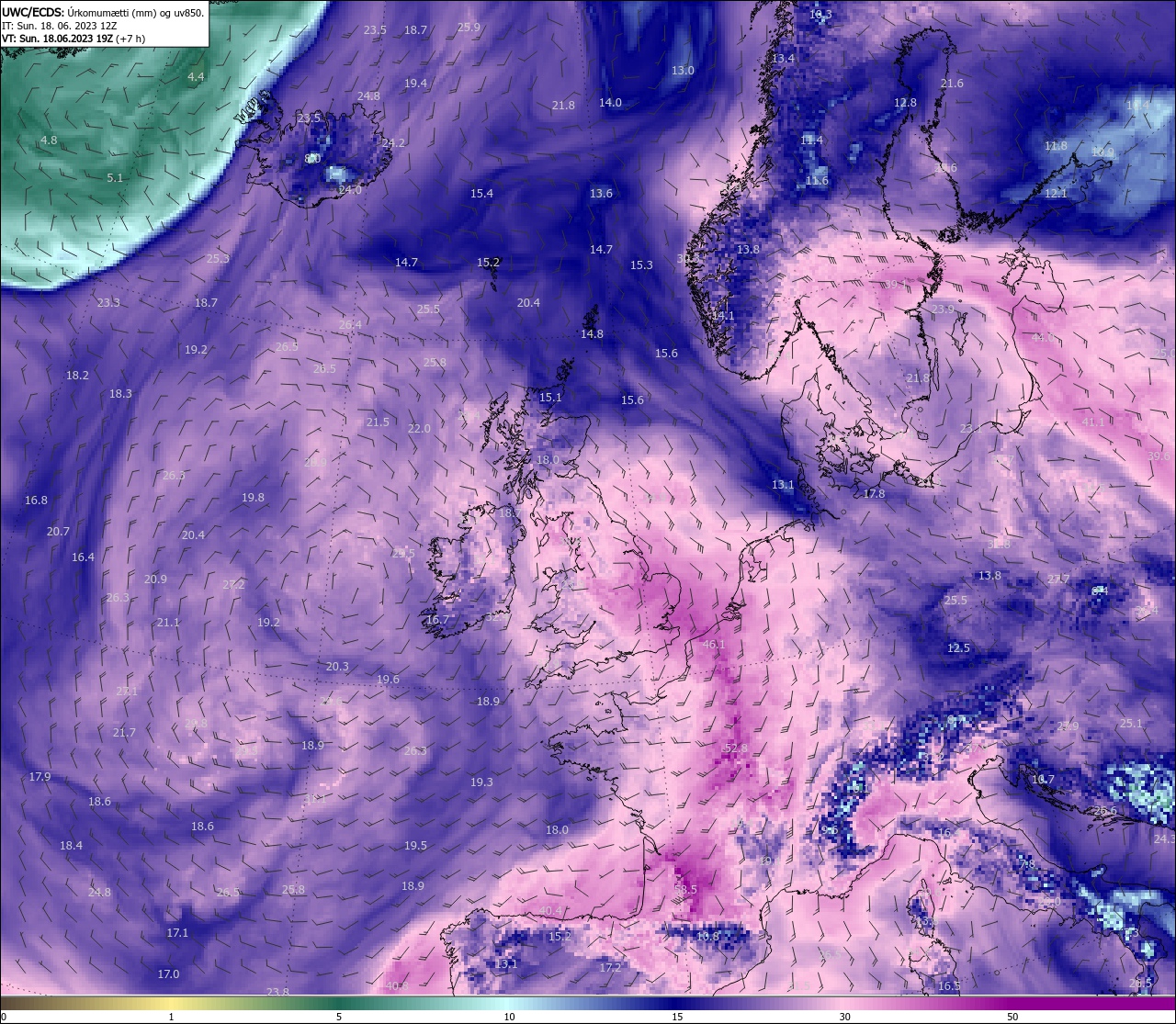Click the 5.1 value over Greenland
Screen dimensions: 1176x1024
(115, 178)
